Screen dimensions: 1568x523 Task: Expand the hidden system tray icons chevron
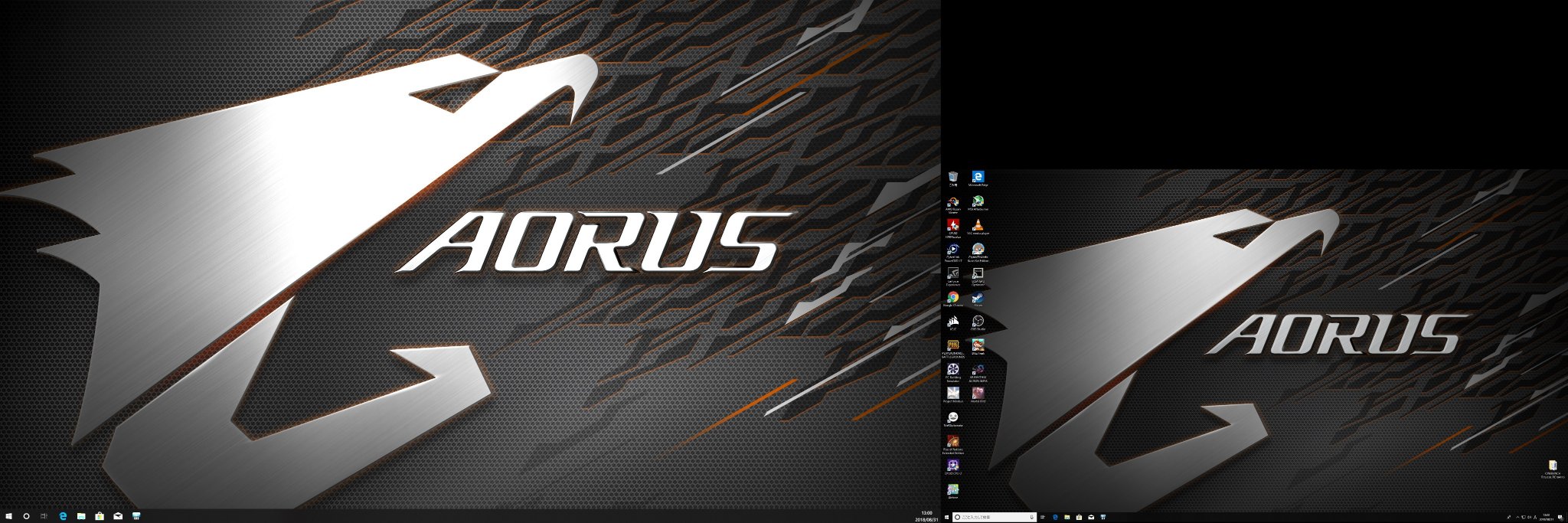pyautogui.click(x=1517, y=517)
